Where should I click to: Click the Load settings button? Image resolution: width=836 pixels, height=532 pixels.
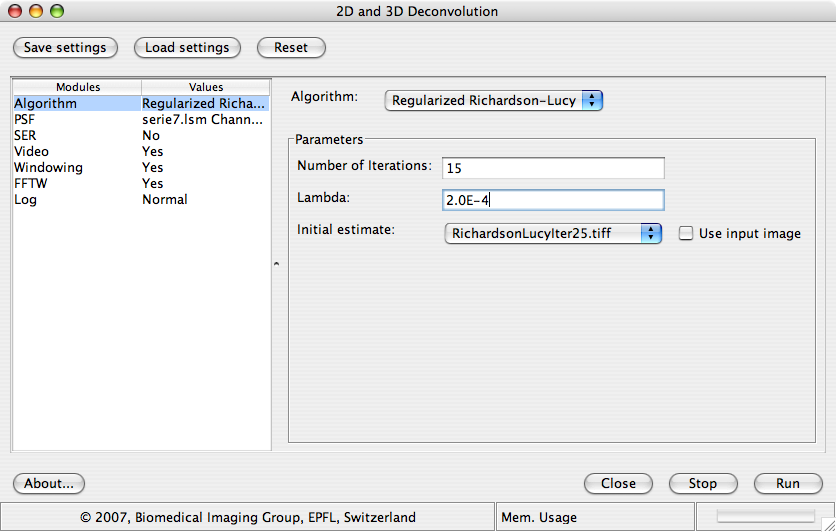click(187, 48)
